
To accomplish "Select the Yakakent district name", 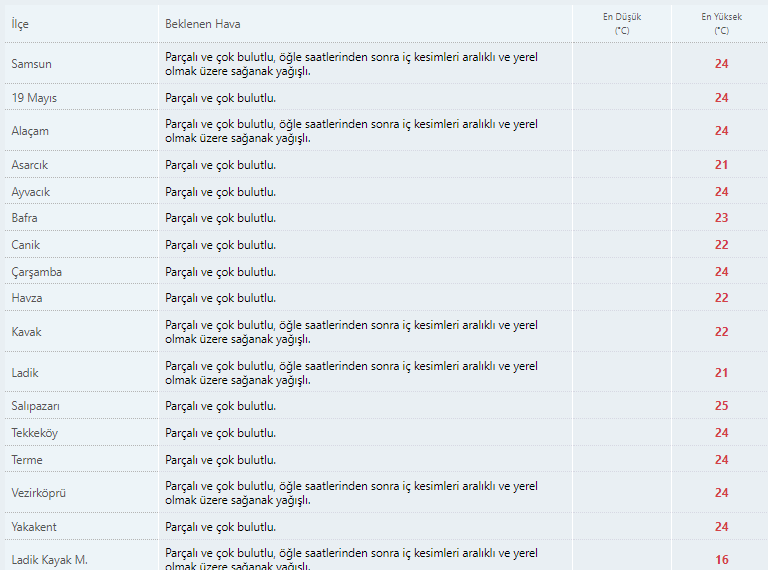I will [34, 526].
